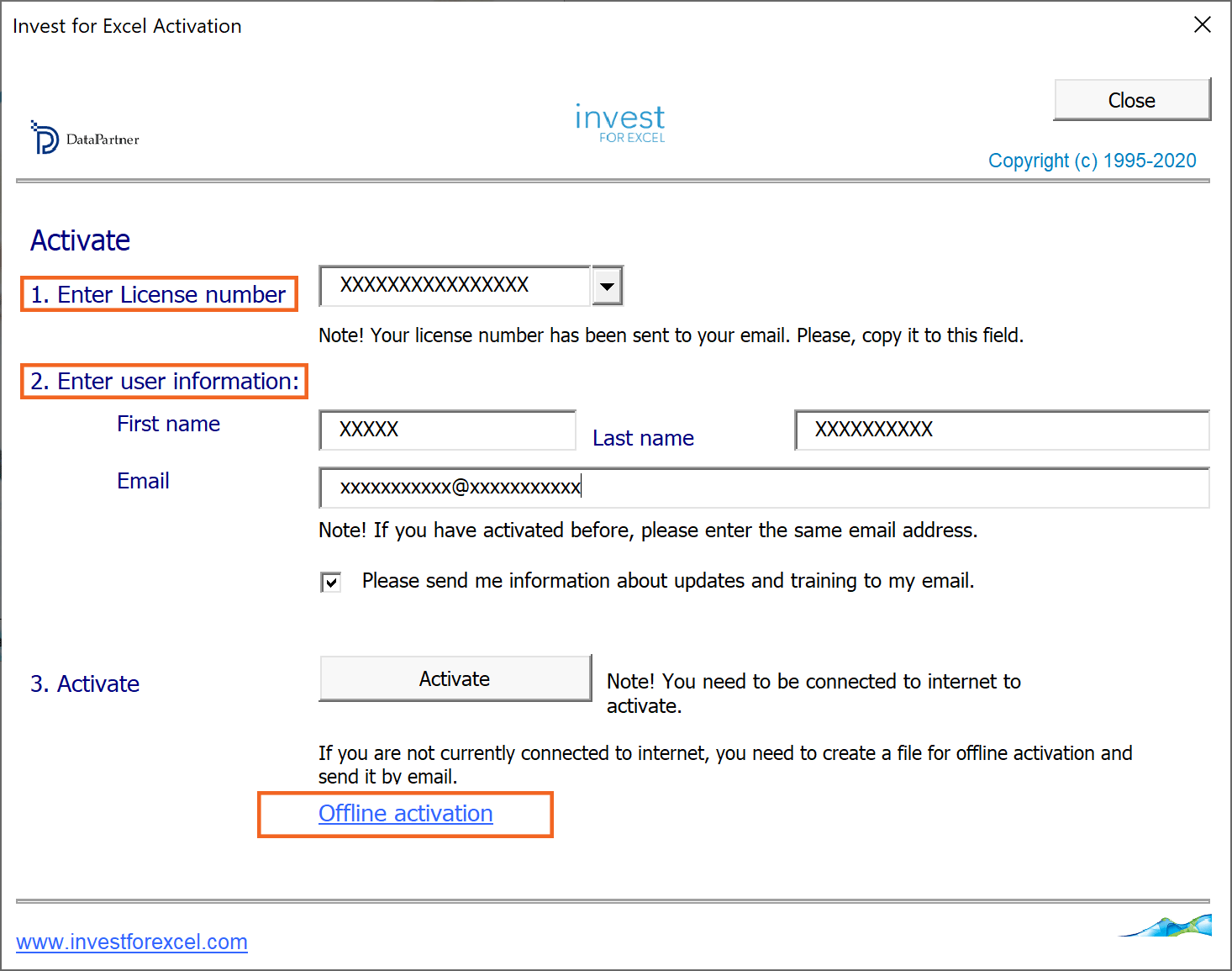
Task: Uncheck the updates and training email checkbox
Action: pyautogui.click(x=331, y=582)
